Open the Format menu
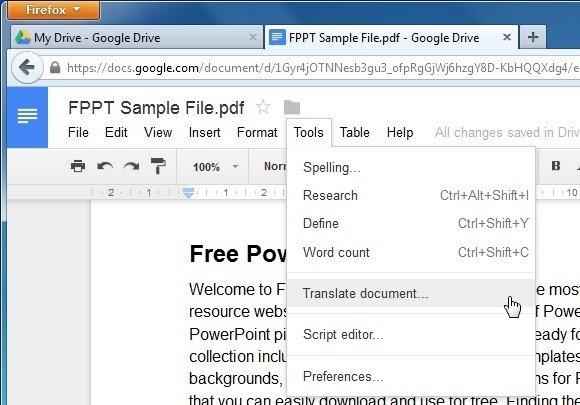This screenshot has width=580, height=405. coord(257,132)
